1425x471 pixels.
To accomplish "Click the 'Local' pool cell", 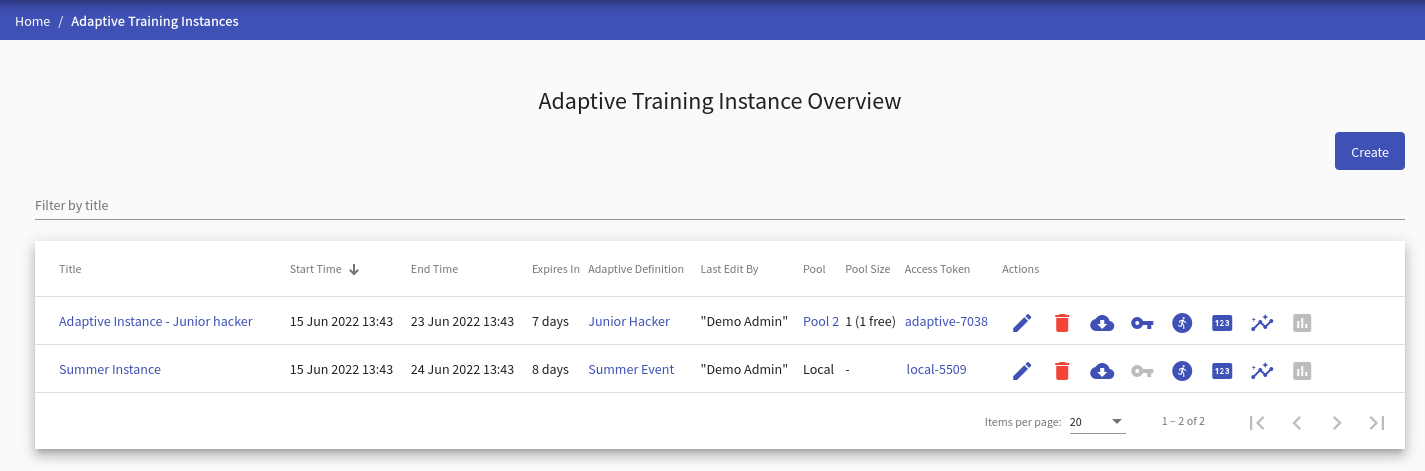I will point(818,370).
